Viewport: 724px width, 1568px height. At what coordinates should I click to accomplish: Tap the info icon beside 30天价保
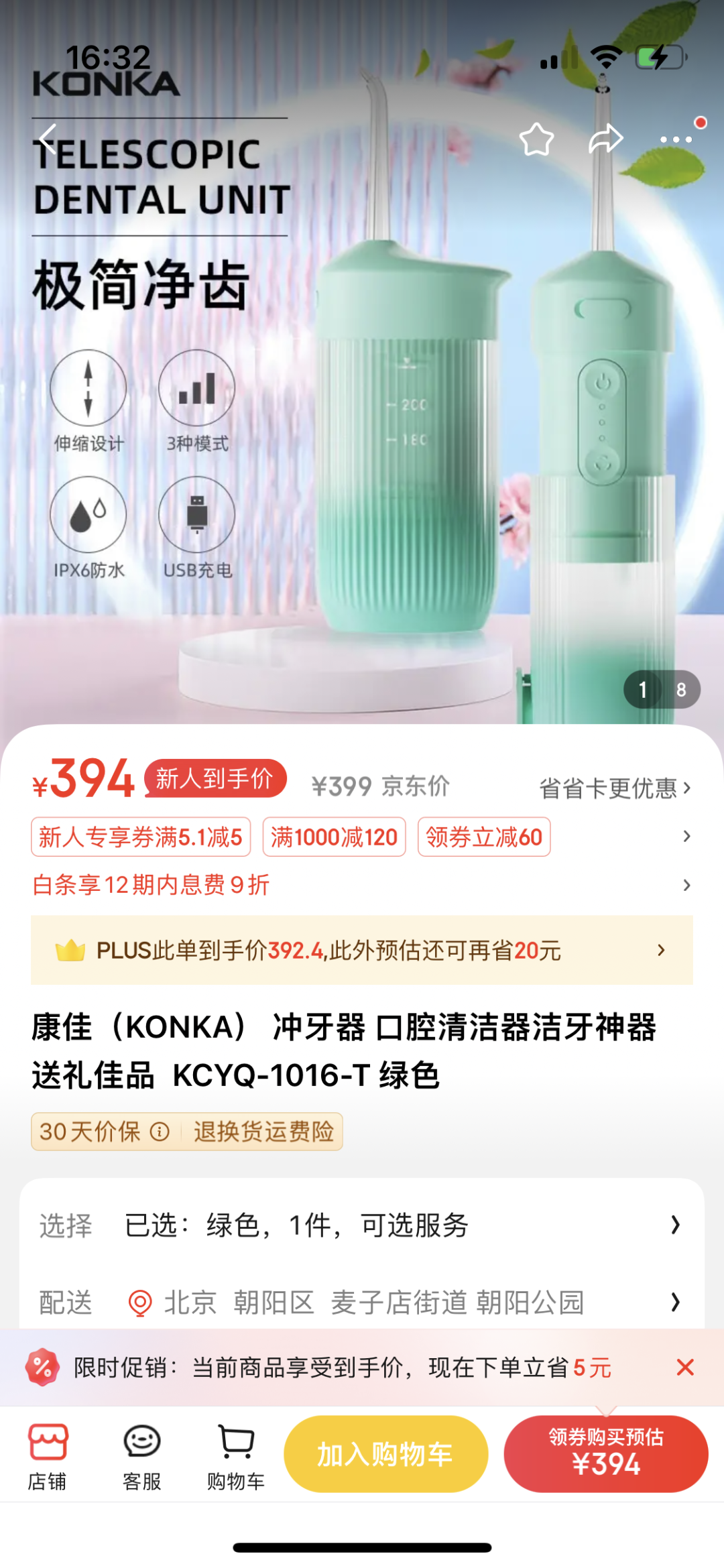point(160,1132)
